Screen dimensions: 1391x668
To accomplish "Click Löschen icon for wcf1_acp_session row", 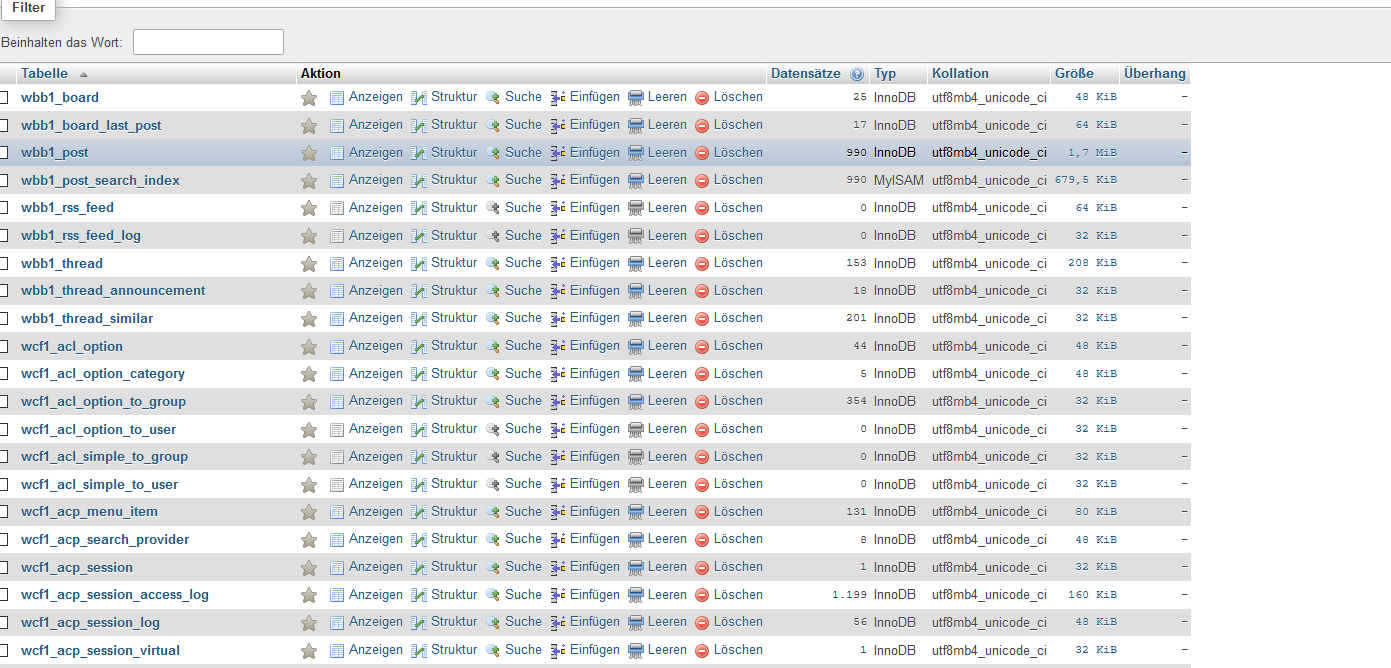I will click(x=702, y=567).
